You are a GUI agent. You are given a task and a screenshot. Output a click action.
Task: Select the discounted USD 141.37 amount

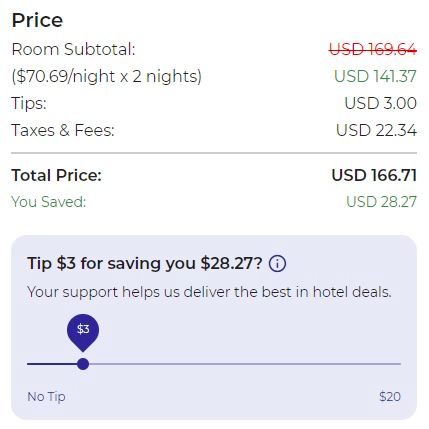[x=375, y=76]
